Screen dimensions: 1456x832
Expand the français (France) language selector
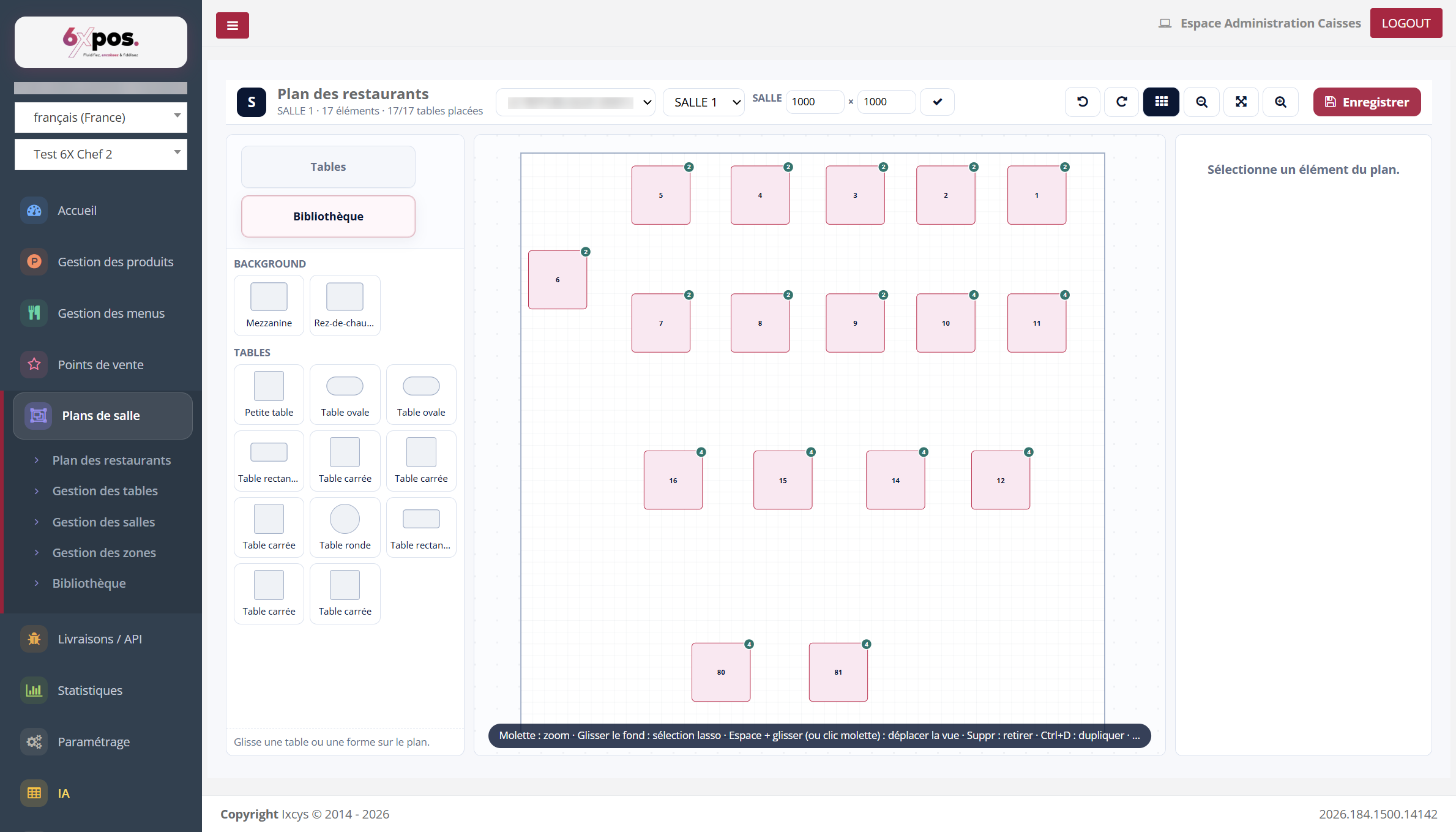click(x=101, y=117)
